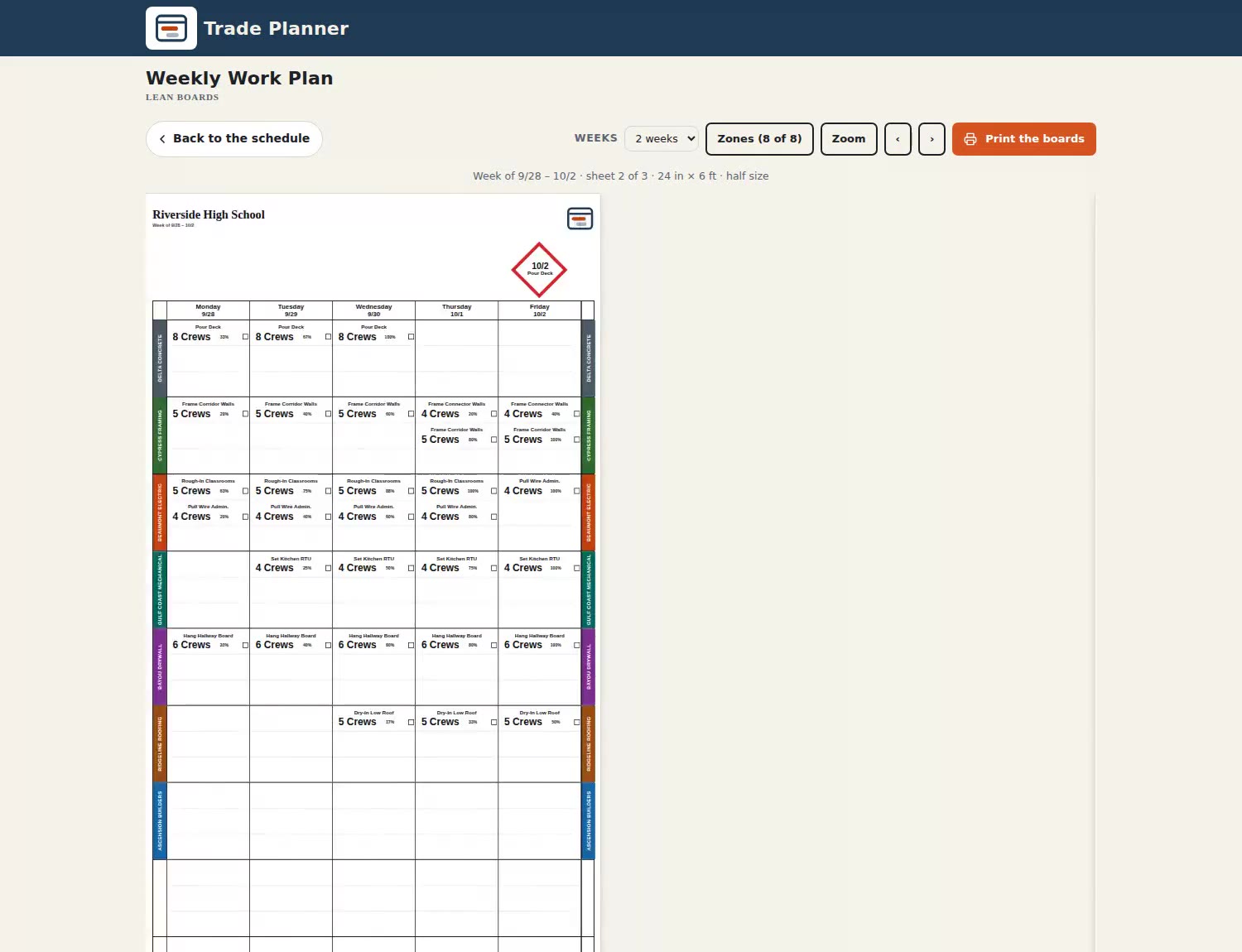The height and width of the screenshot is (952, 1242).
Task: Select the left Bayou Drywall trade label
Action: point(160,666)
